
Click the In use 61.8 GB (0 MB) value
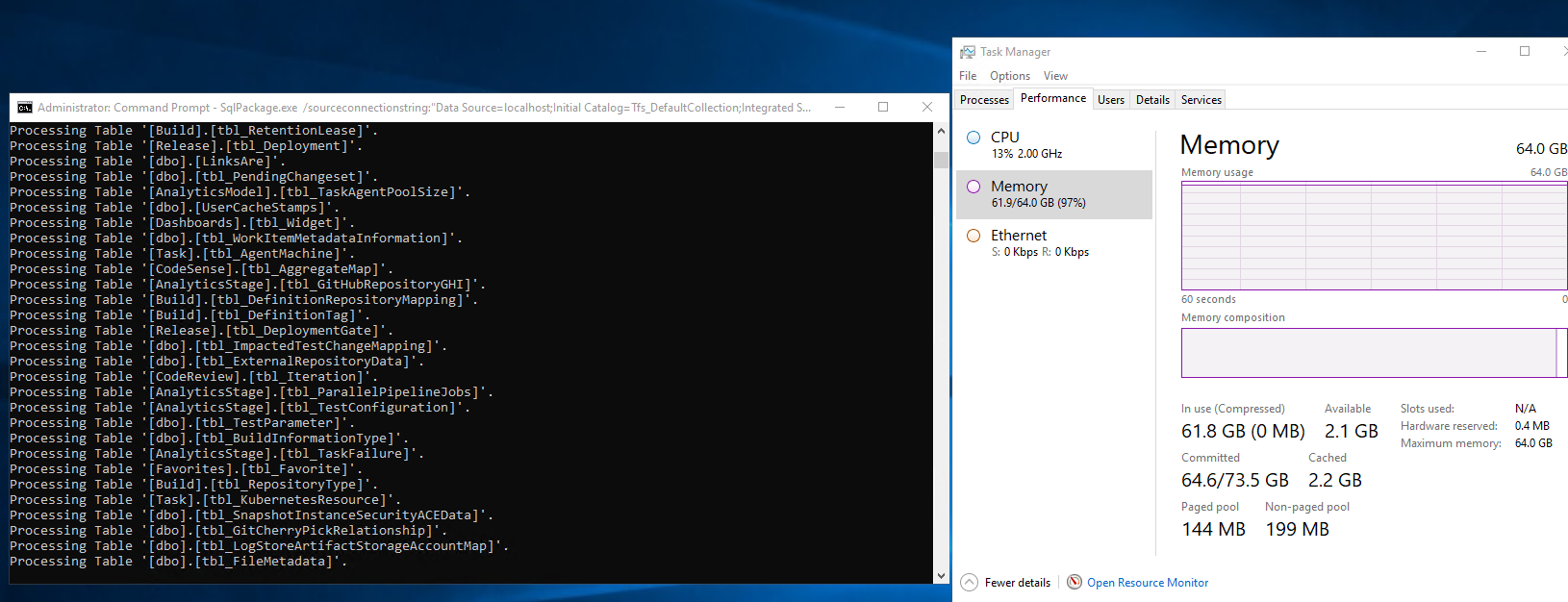click(x=1243, y=432)
